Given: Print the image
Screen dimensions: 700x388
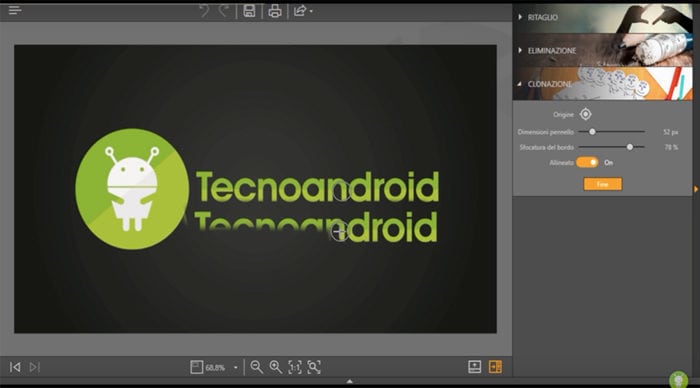Looking at the screenshot, I should 275,11.
